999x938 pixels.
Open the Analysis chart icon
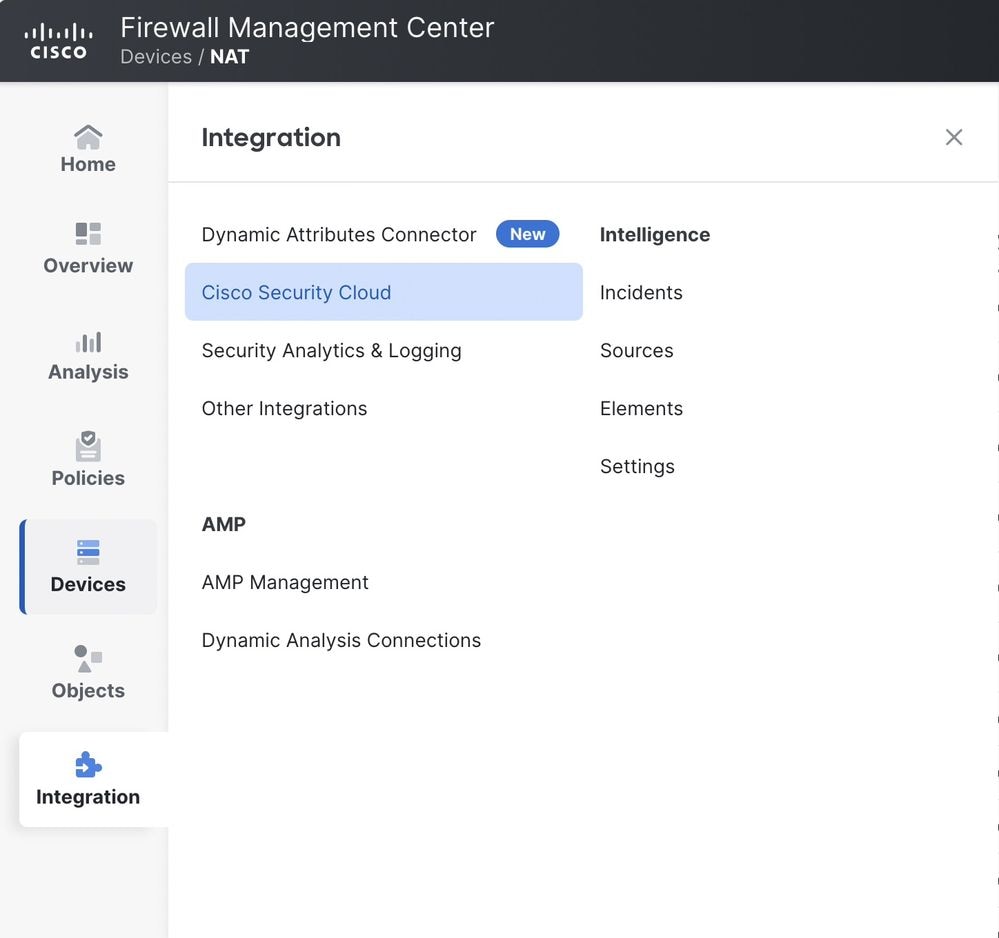88,342
